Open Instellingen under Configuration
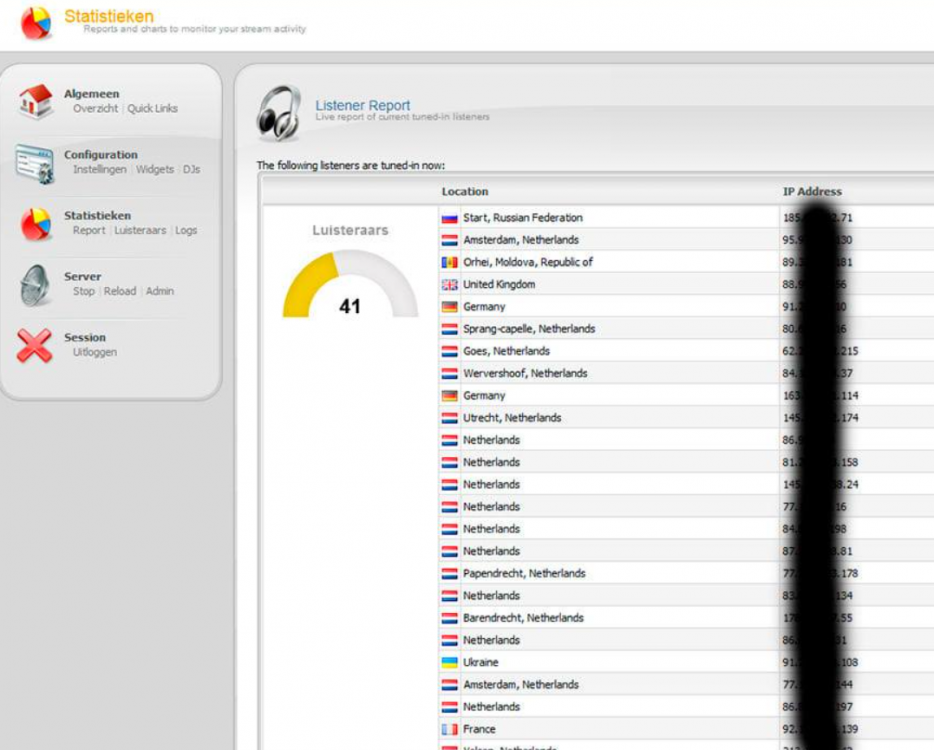 [100, 170]
